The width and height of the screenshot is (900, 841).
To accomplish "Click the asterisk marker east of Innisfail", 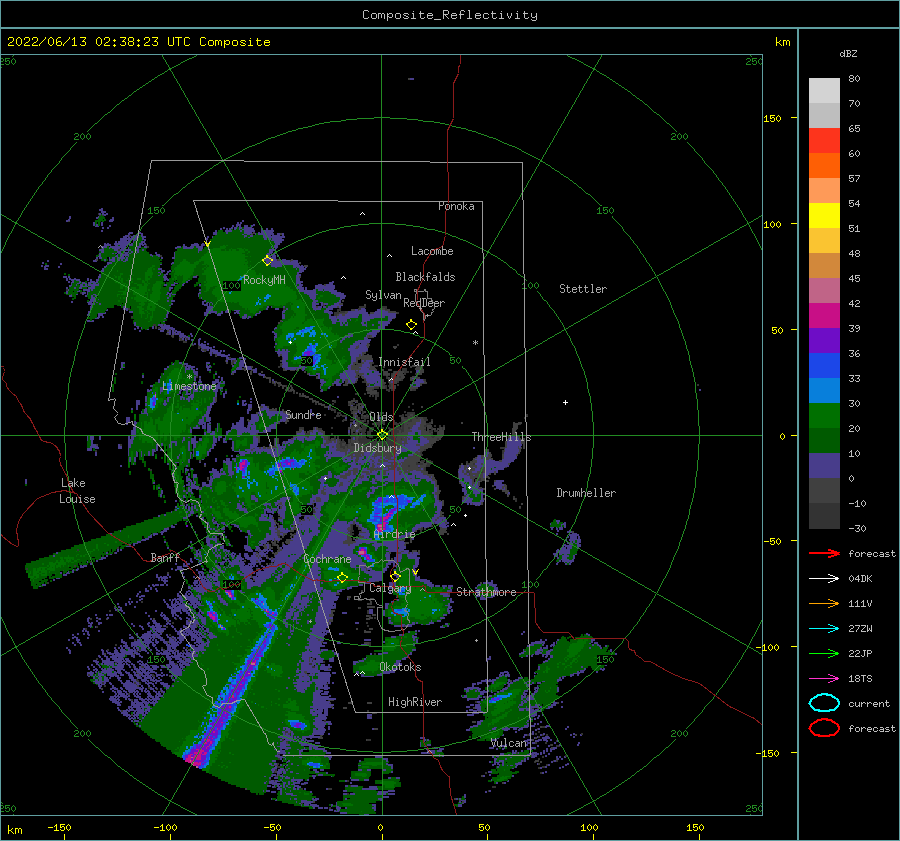I will [x=475, y=343].
